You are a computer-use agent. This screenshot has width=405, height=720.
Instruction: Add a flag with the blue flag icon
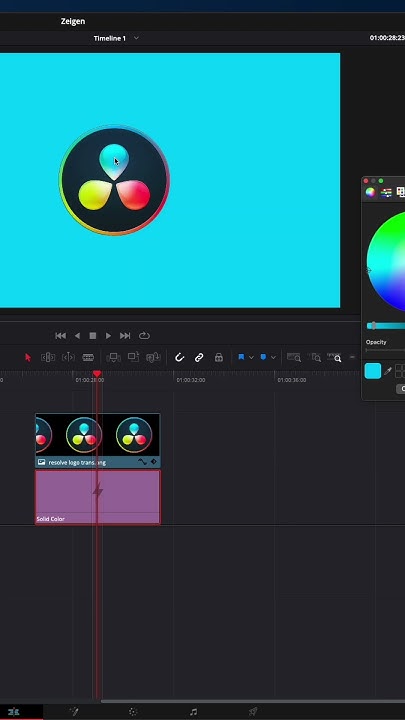click(x=241, y=357)
